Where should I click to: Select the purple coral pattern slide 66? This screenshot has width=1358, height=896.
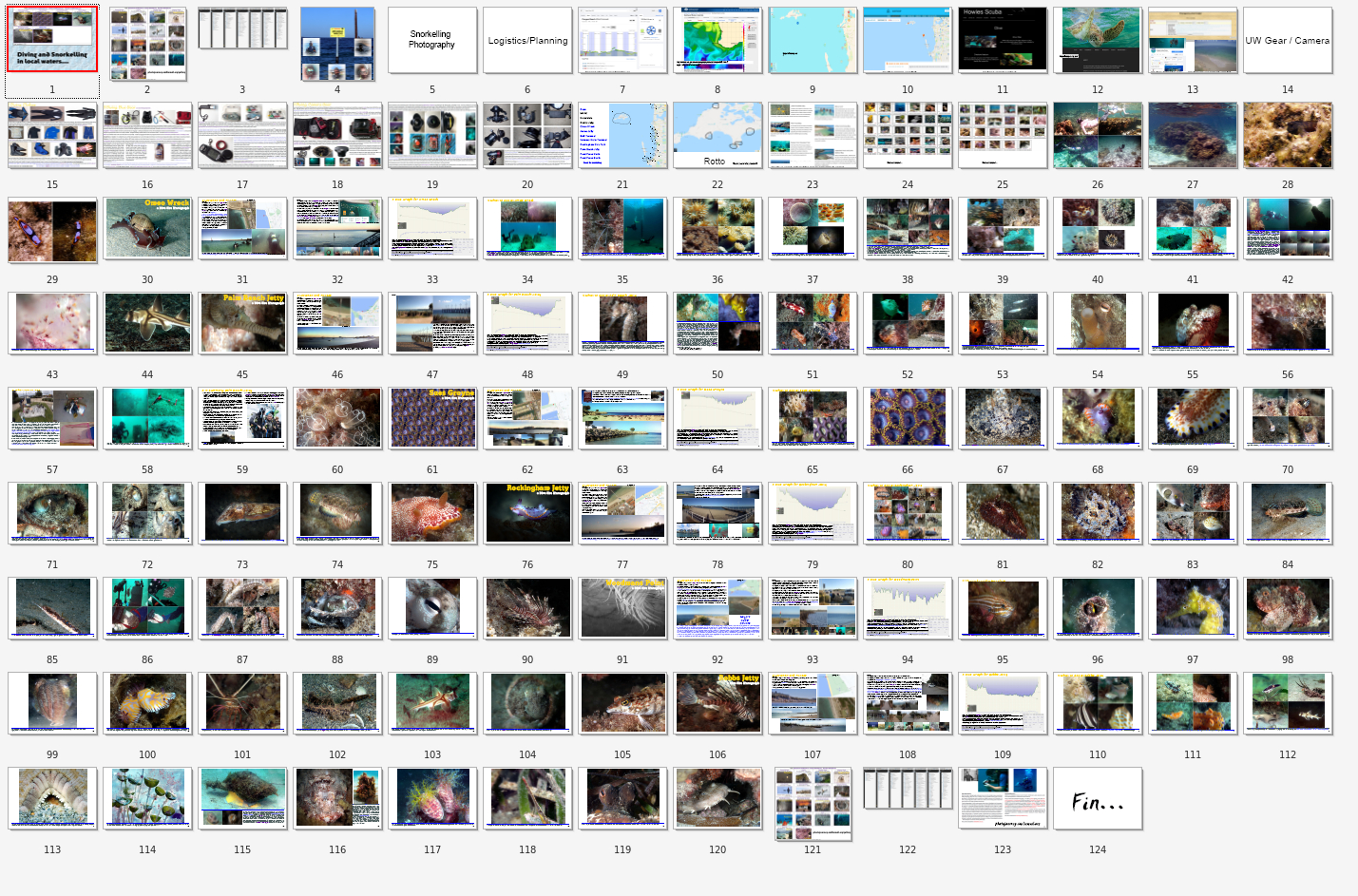coord(908,418)
